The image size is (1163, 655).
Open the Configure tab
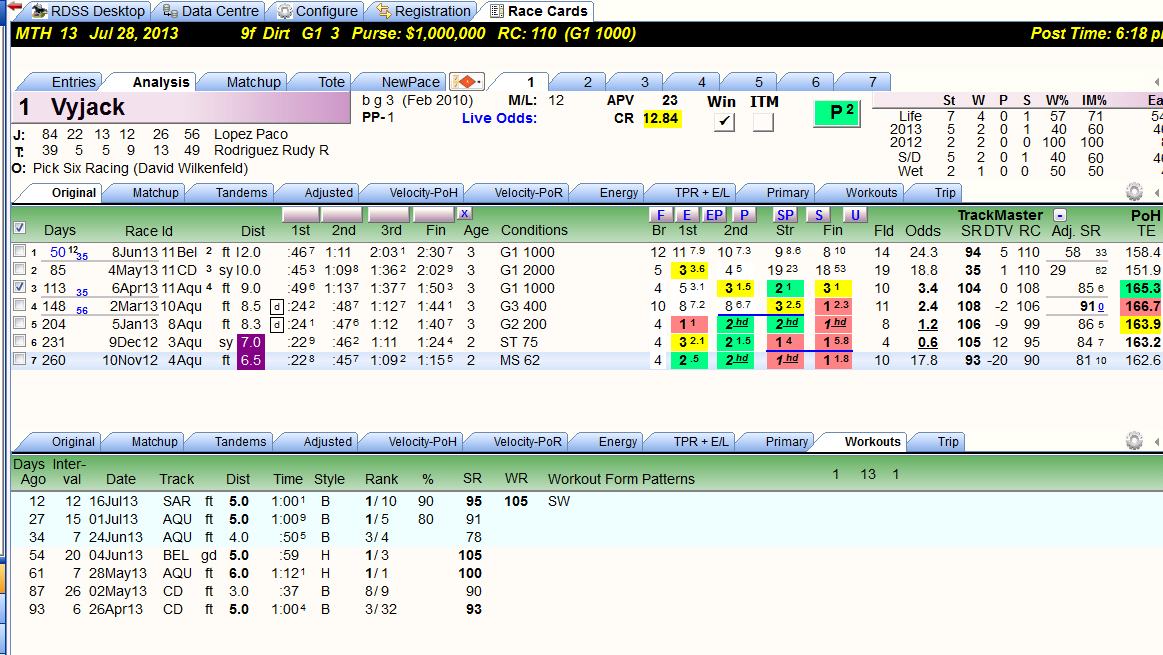317,11
